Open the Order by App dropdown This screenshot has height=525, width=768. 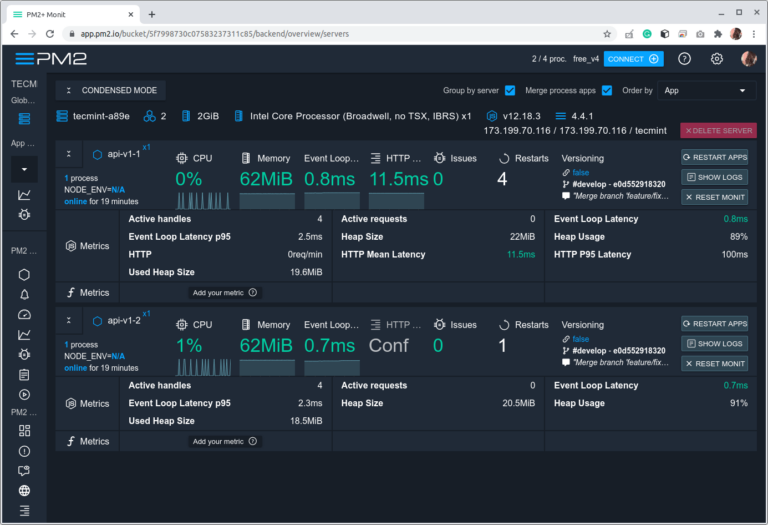(707, 91)
